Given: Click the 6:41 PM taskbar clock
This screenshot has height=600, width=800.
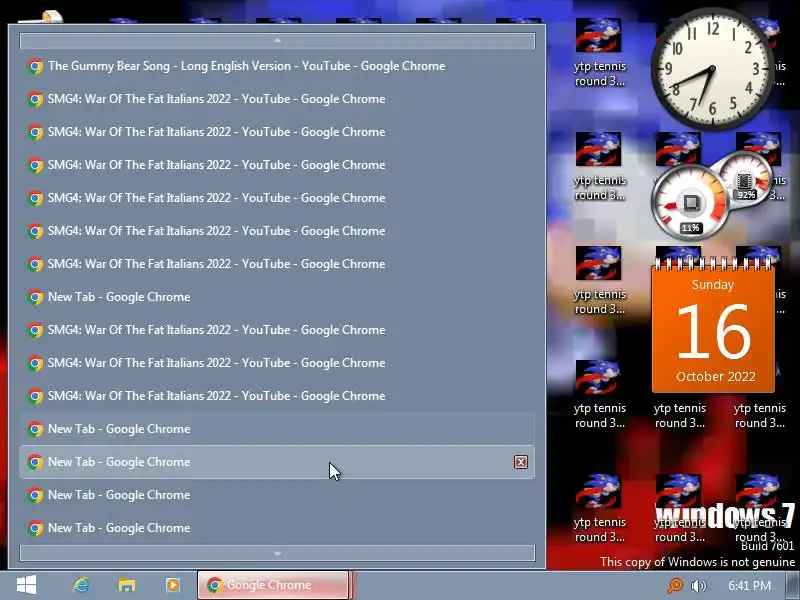Looking at the screenshot, I should point(749,586).
